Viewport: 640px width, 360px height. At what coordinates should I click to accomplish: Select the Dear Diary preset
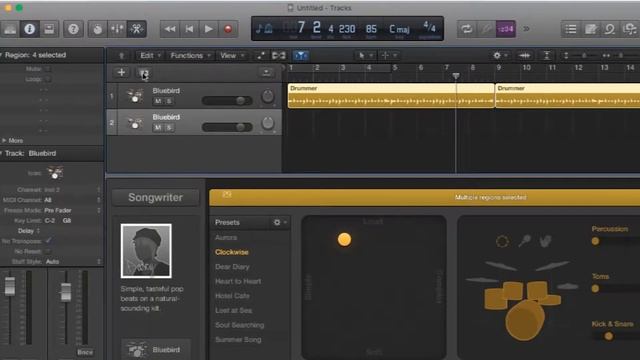click(x=232, y=267)
